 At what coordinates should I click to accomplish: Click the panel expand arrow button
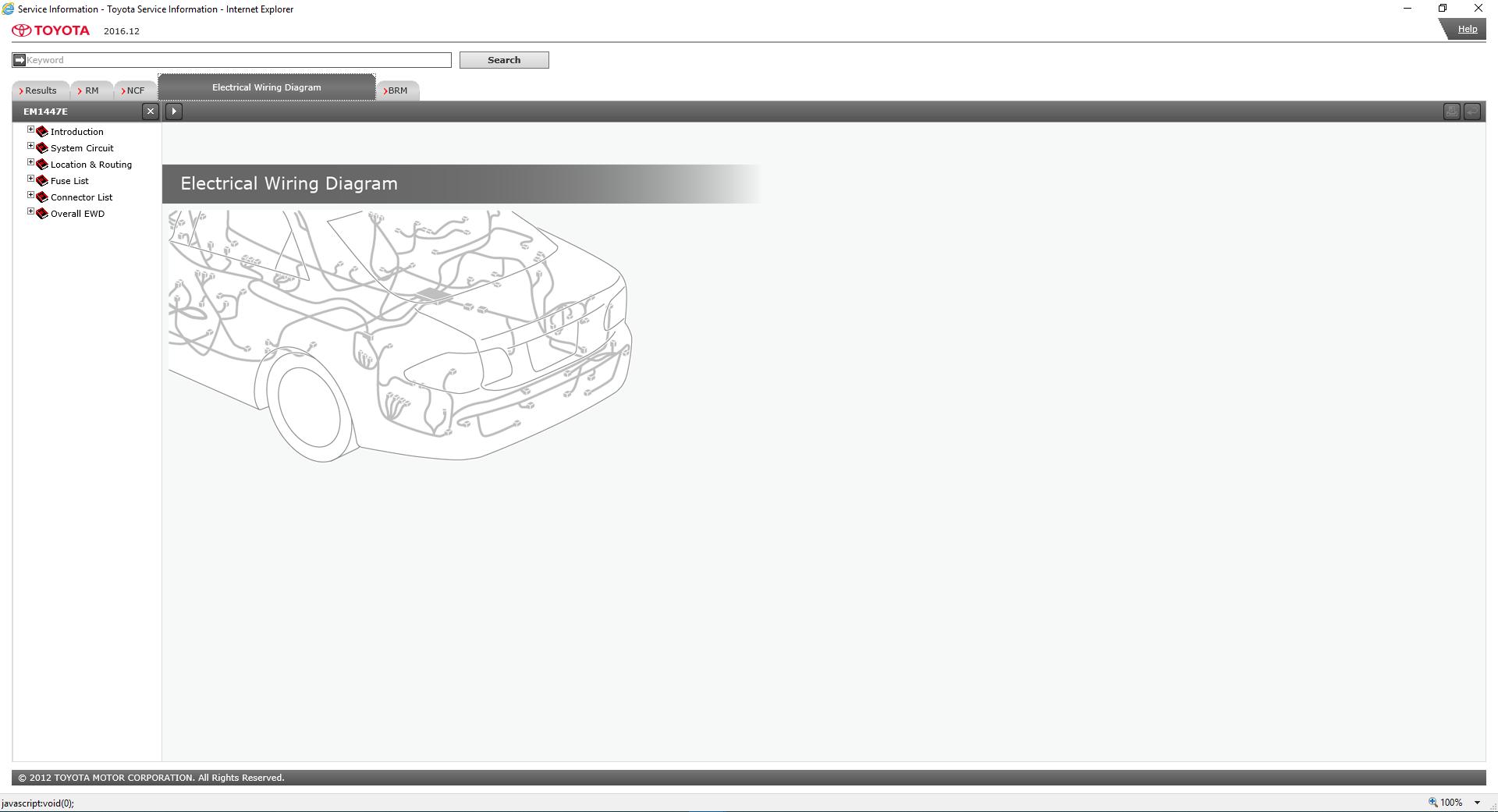coord(174,112)
